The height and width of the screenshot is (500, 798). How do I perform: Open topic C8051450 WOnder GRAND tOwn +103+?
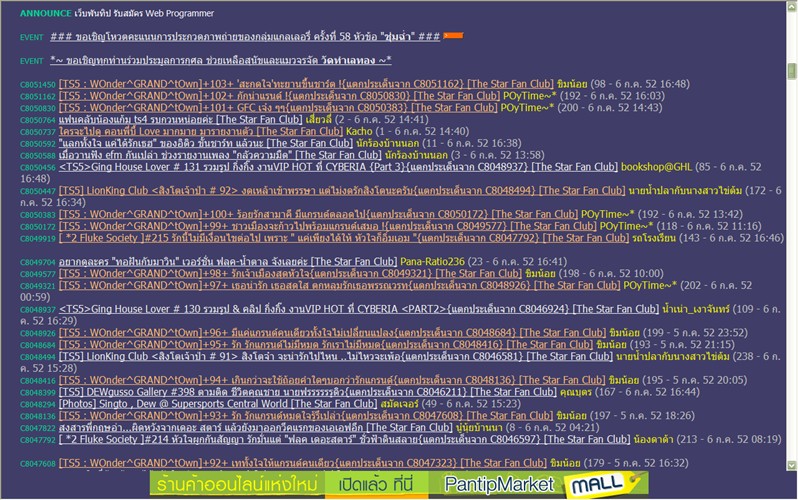point(306,84)
